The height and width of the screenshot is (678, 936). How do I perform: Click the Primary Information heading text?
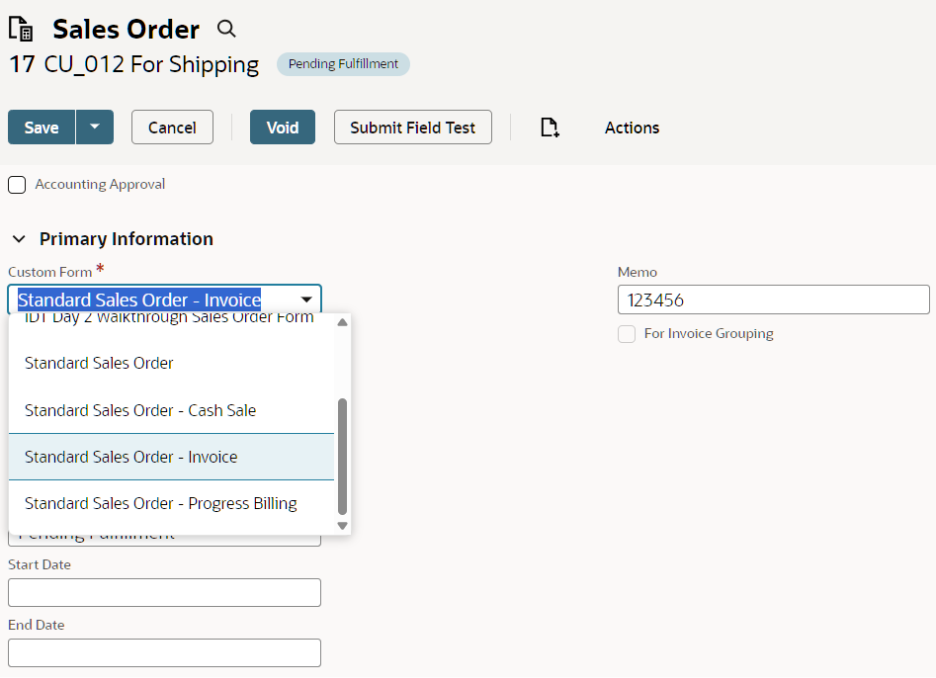tap(127, 239)
